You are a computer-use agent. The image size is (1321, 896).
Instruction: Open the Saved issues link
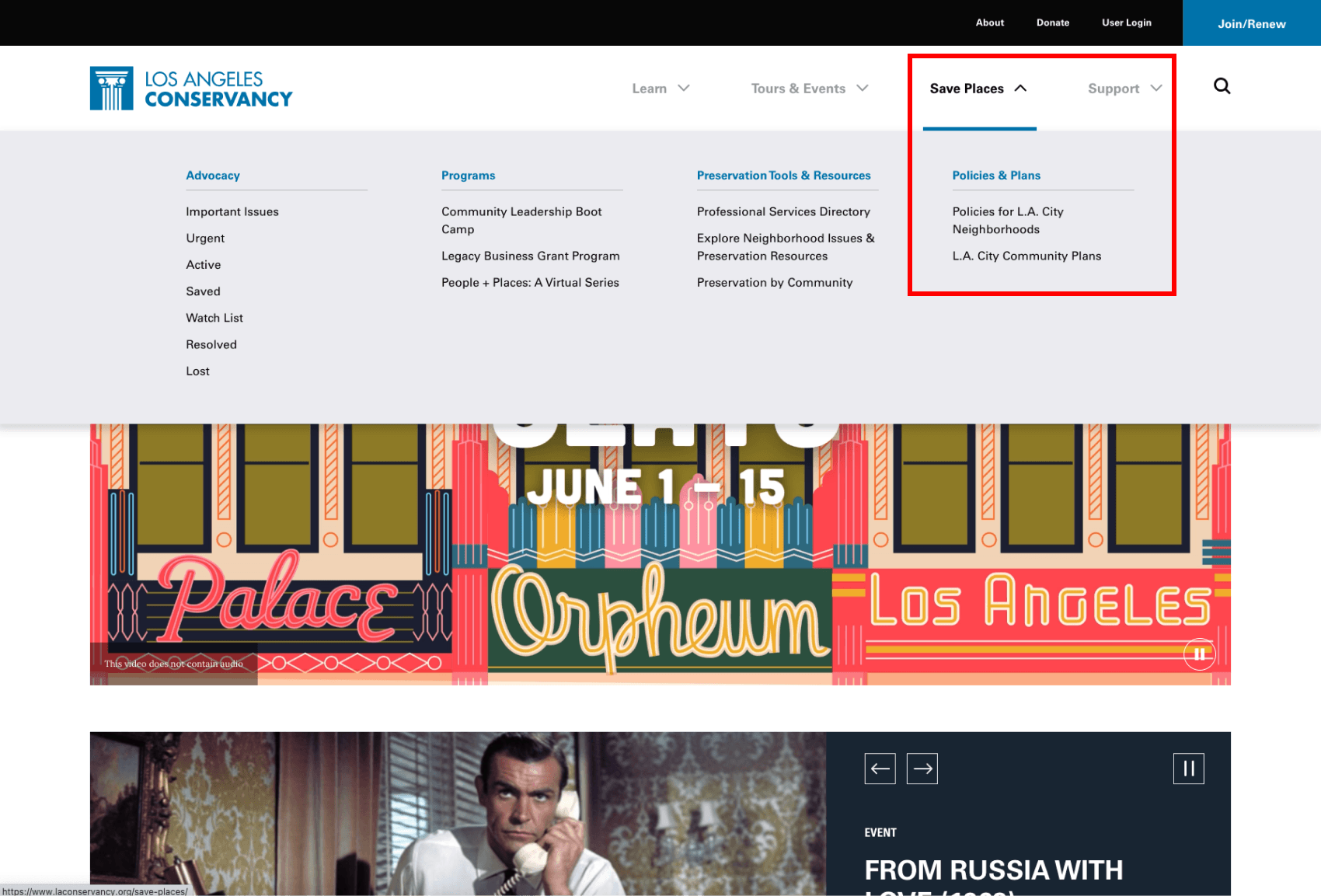tap(204, 291)
